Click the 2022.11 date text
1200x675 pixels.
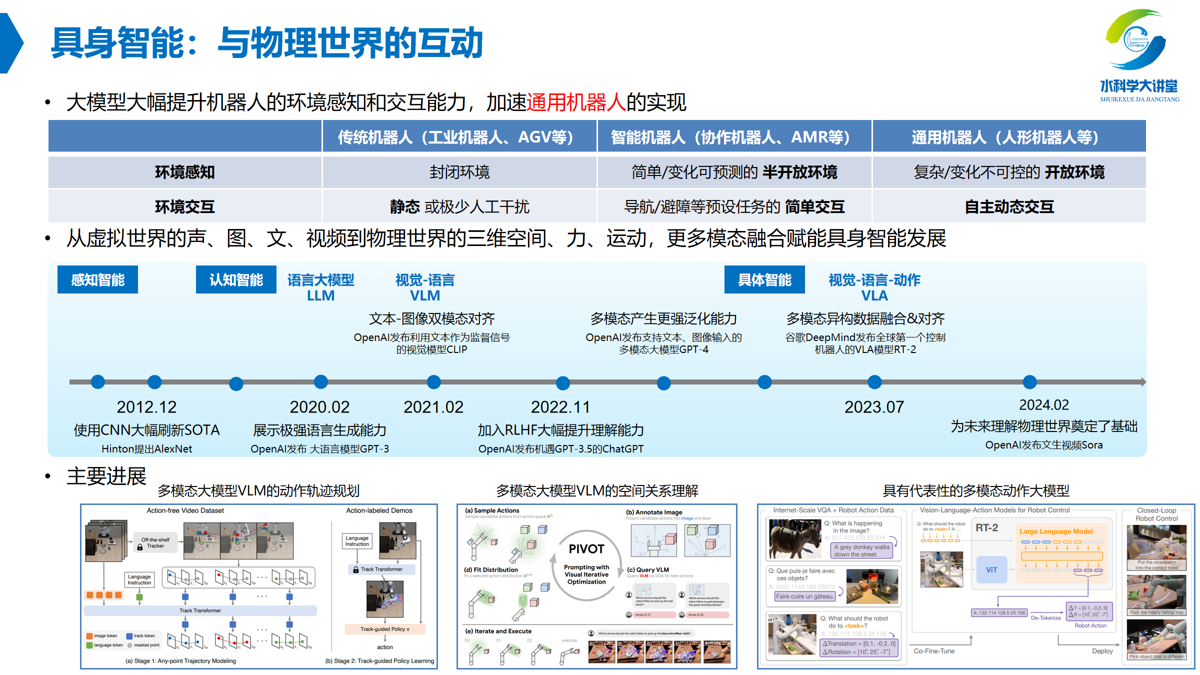[560, 407]
